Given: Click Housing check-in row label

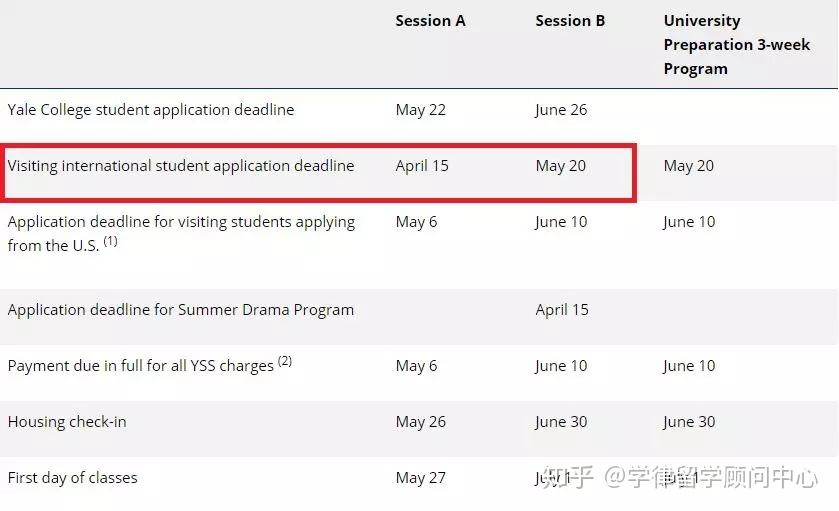Looking at the screenshot, I should pos(67,422).
